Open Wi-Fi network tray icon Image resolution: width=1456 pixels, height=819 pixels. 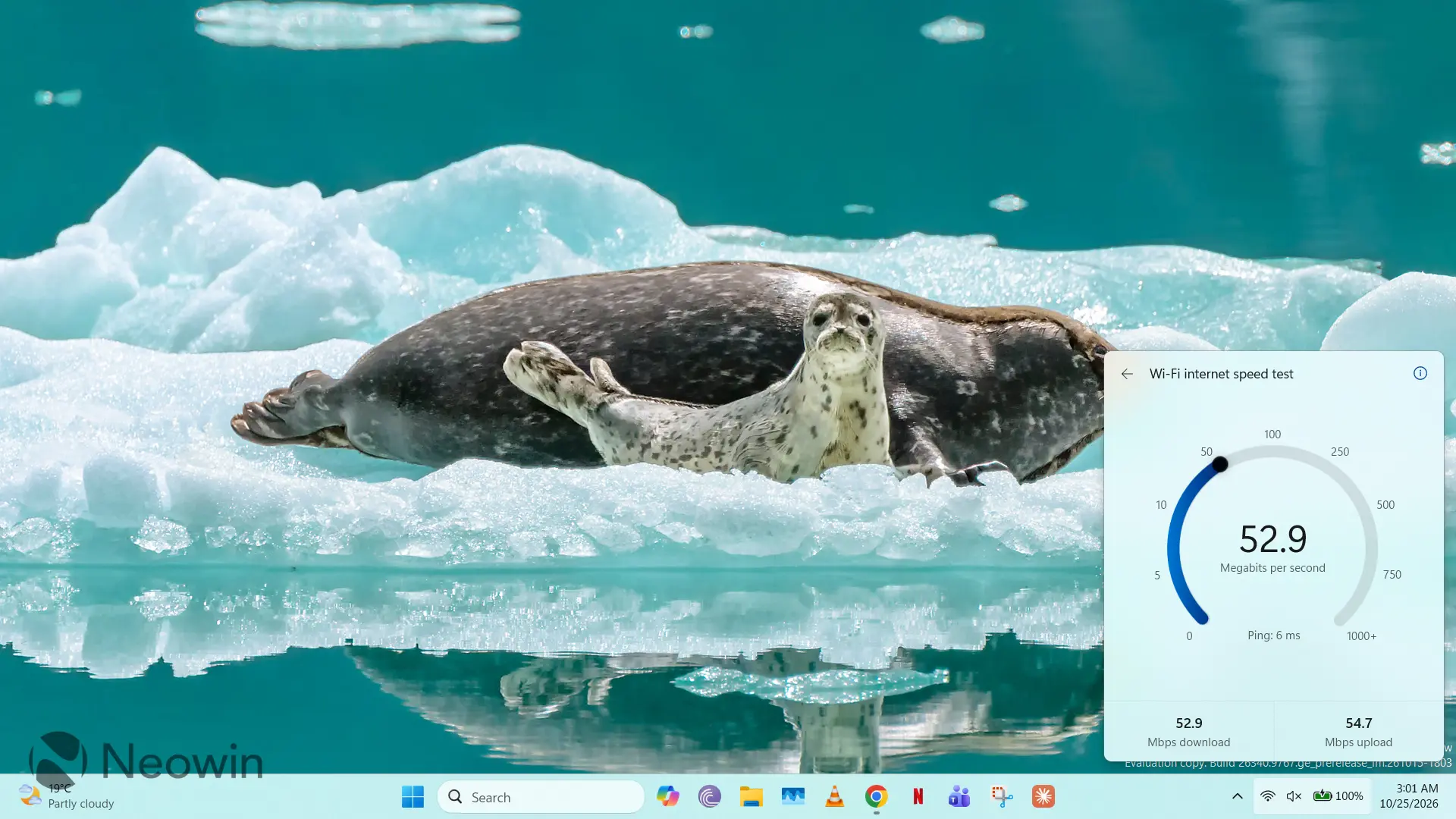pos(1267,796)
